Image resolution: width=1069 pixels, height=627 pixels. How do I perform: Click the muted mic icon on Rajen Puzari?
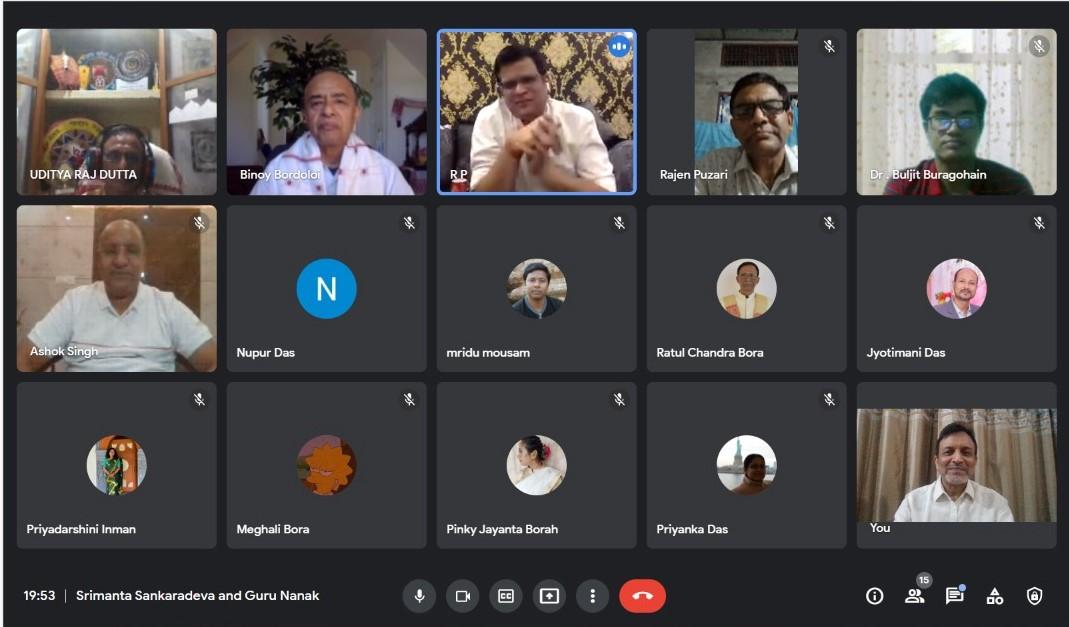(829, 46)
